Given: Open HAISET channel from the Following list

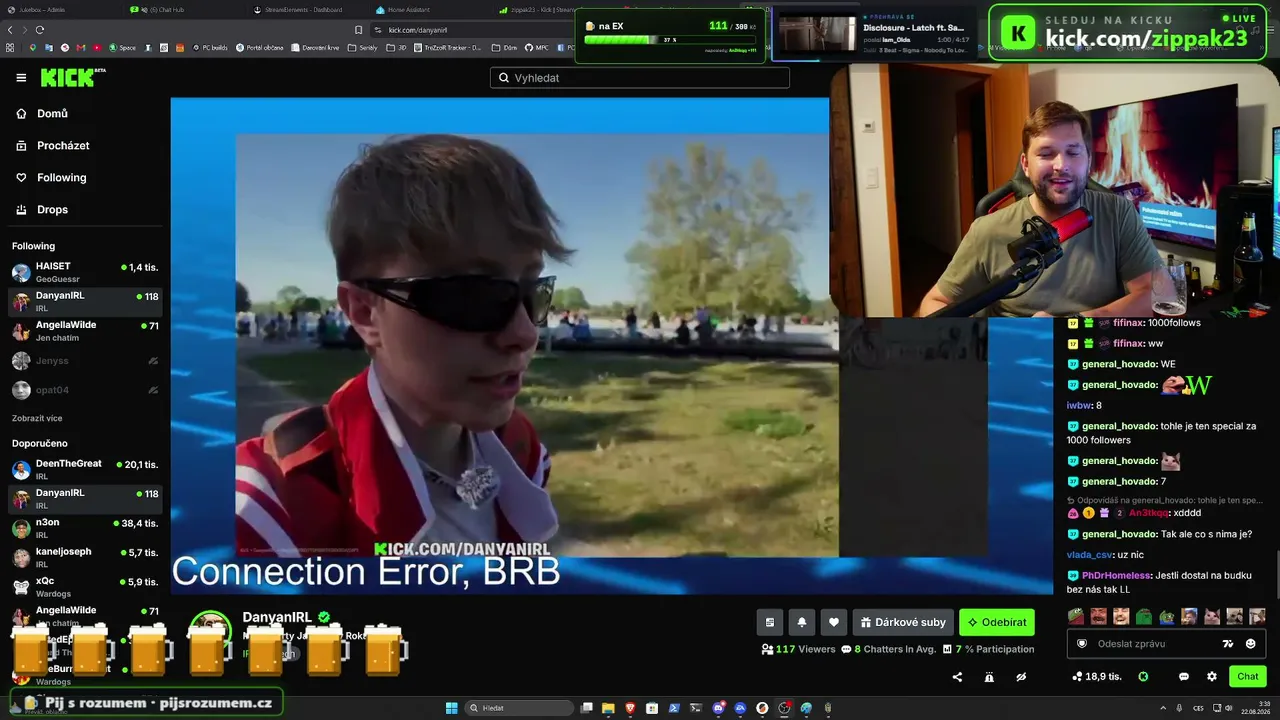Looking at the screenshot, I should tap(85, 272).
